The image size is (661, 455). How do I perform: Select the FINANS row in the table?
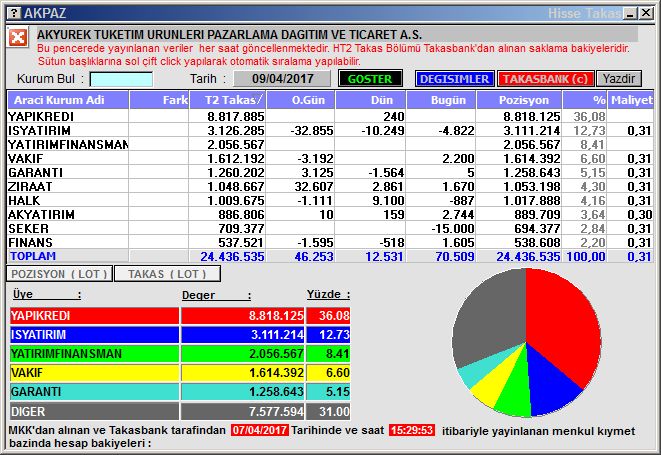[330, 242]
